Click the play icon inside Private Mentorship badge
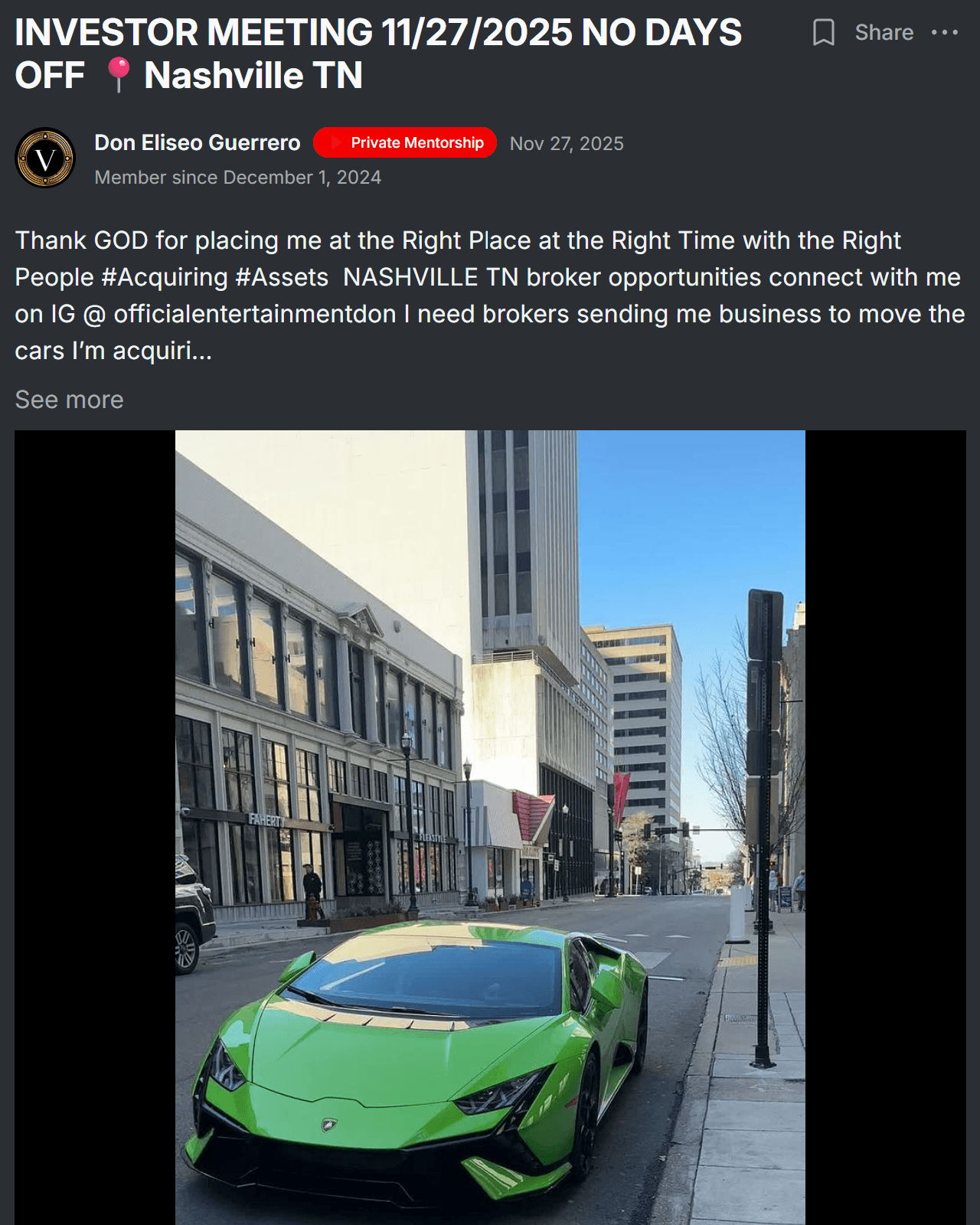This screenshot has width=980, height=1225. (335, 142)
